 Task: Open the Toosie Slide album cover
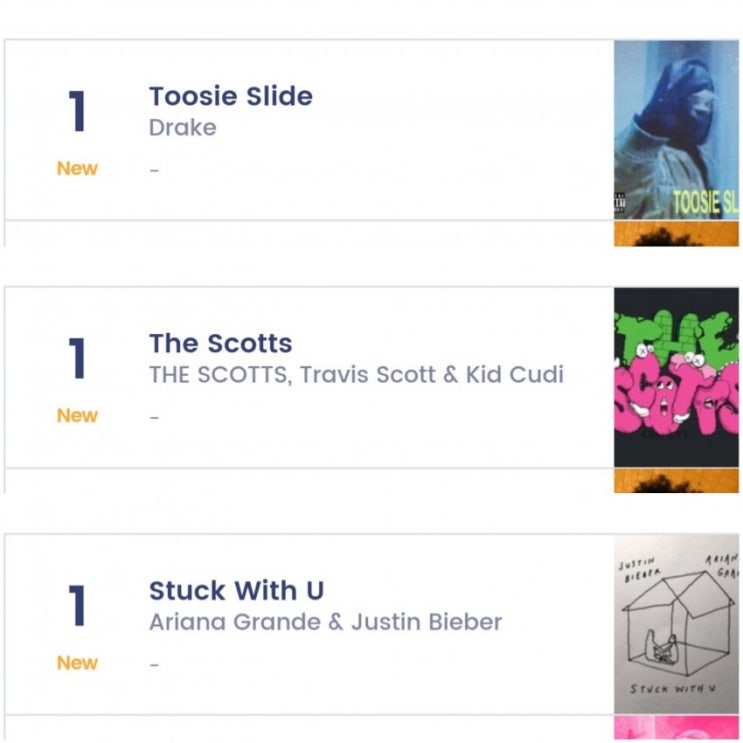click(676, 129)
